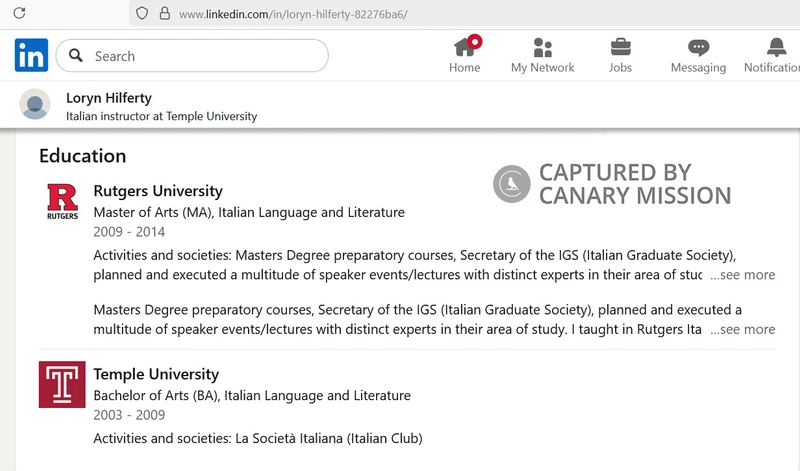The image size is (800, 471).
Task: Click 'Italian instructor at Temple University' headline
Action: 161,116
